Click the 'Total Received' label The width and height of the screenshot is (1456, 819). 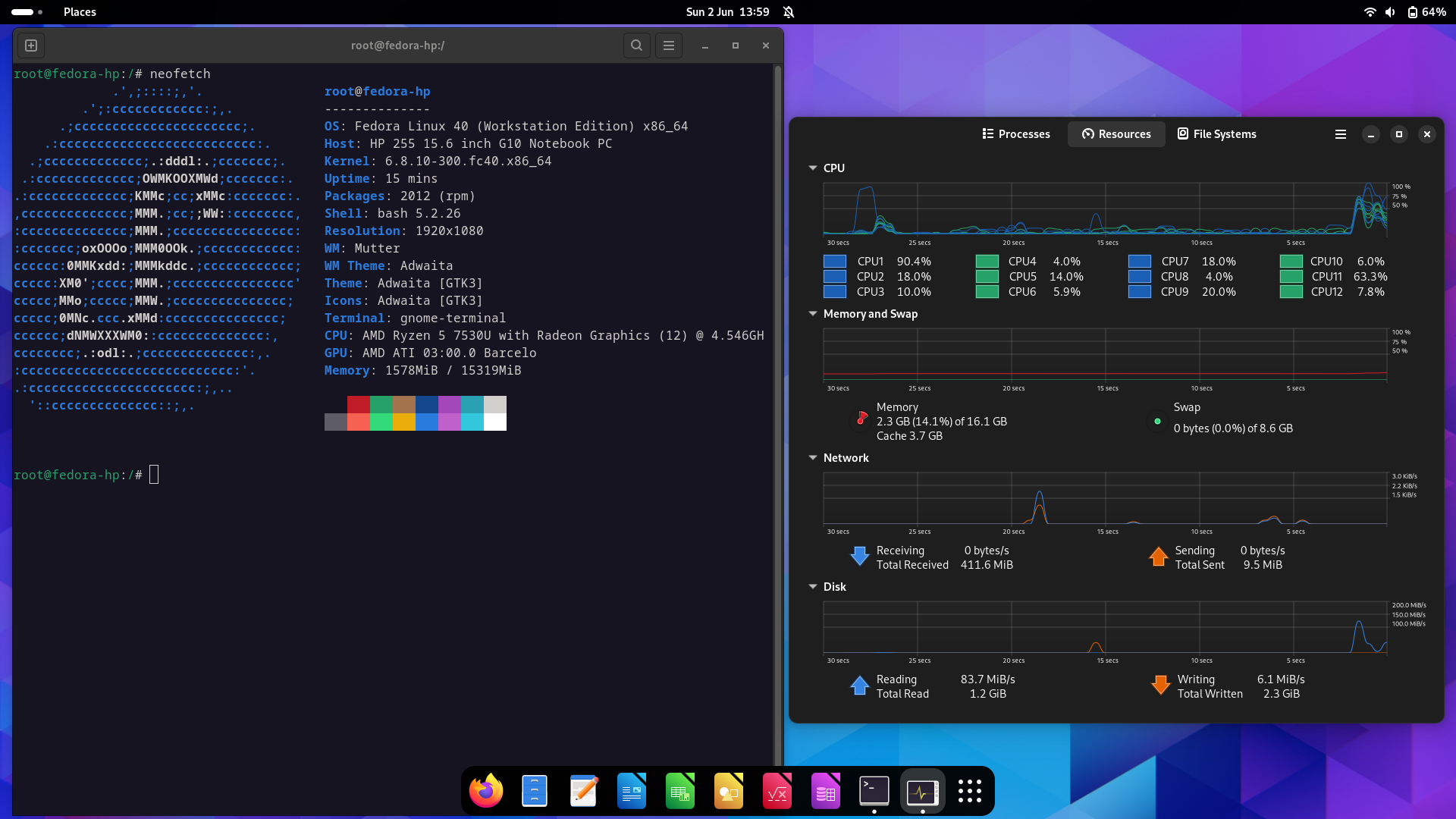(912, 565)
